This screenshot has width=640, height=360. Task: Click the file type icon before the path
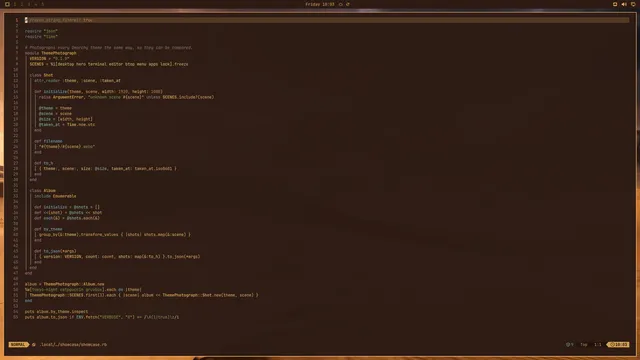pos(34,344)
